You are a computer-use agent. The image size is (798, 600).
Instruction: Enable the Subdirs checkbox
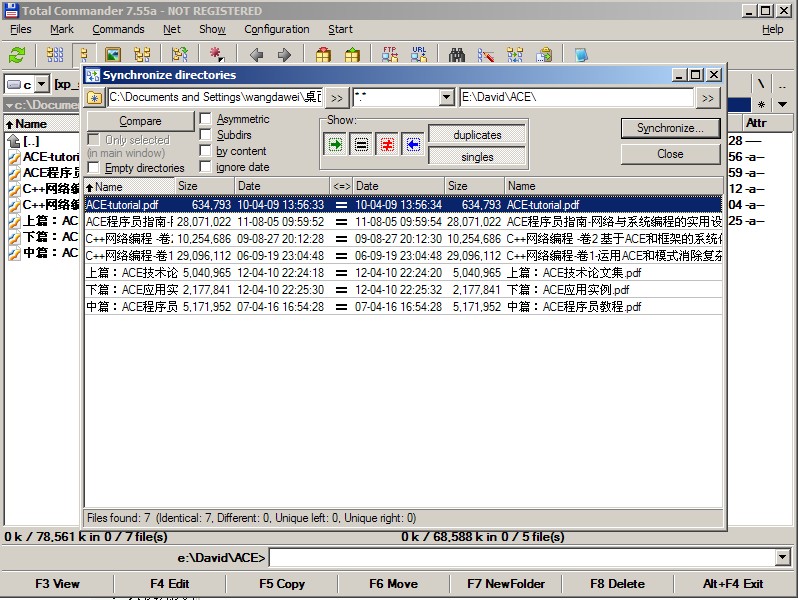tap(205, 135)
